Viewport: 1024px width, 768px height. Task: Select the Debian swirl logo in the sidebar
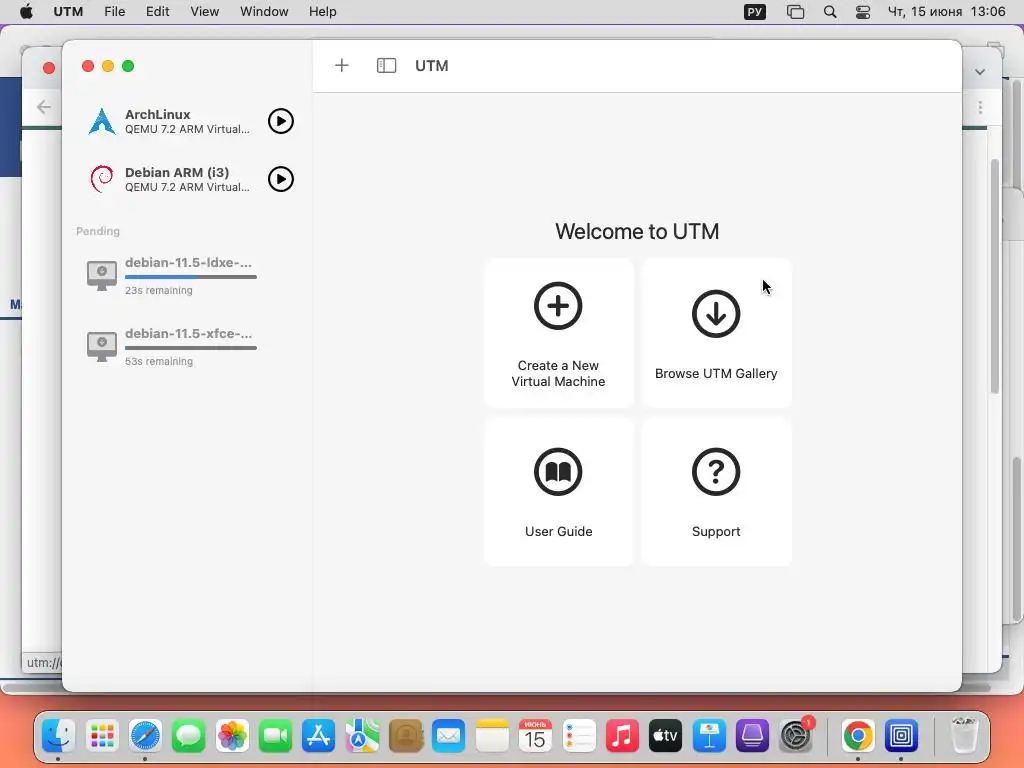(102, 179)
